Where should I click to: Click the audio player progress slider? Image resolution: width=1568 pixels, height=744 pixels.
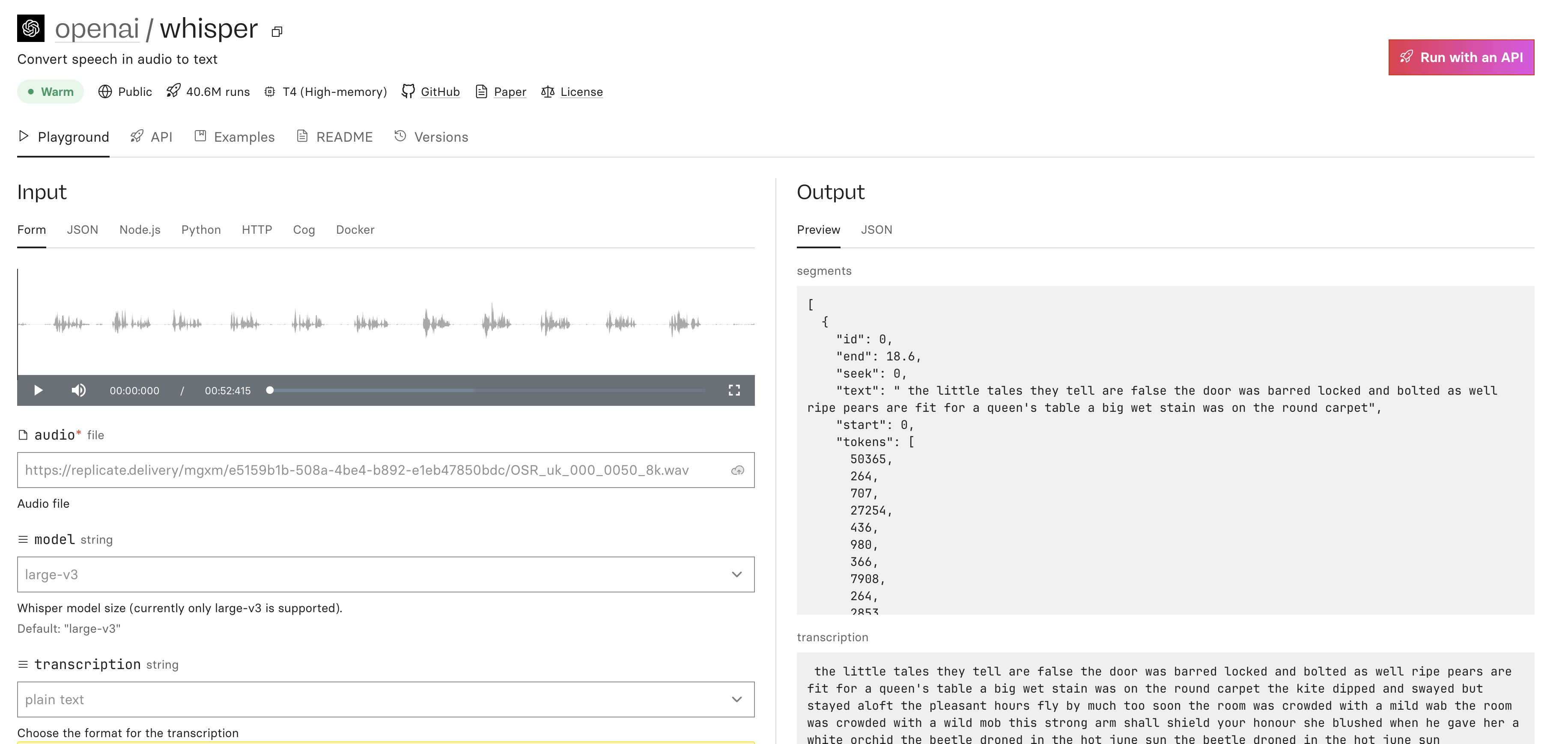487,390
